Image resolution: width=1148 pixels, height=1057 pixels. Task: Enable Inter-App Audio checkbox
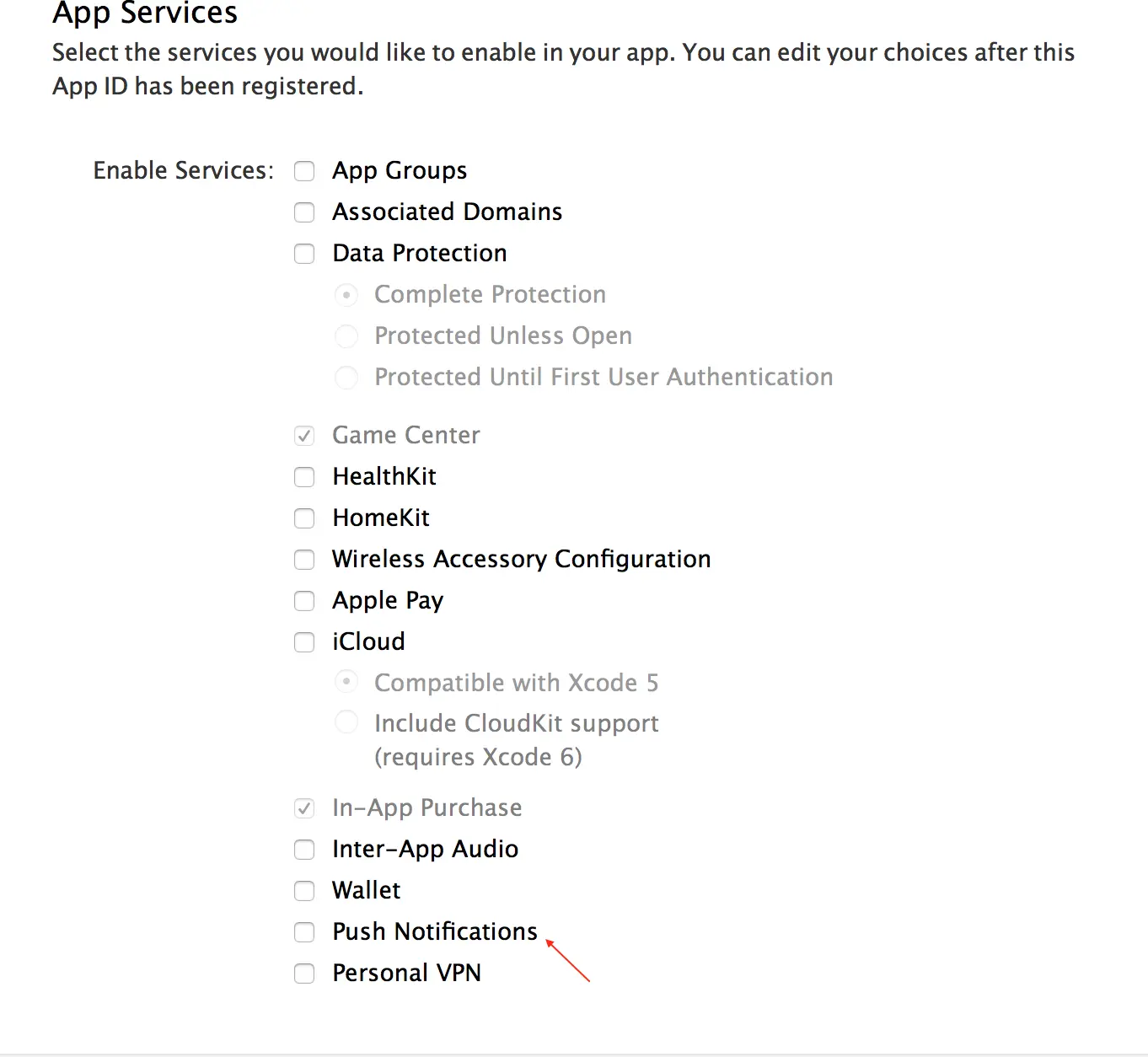point(304,850)
